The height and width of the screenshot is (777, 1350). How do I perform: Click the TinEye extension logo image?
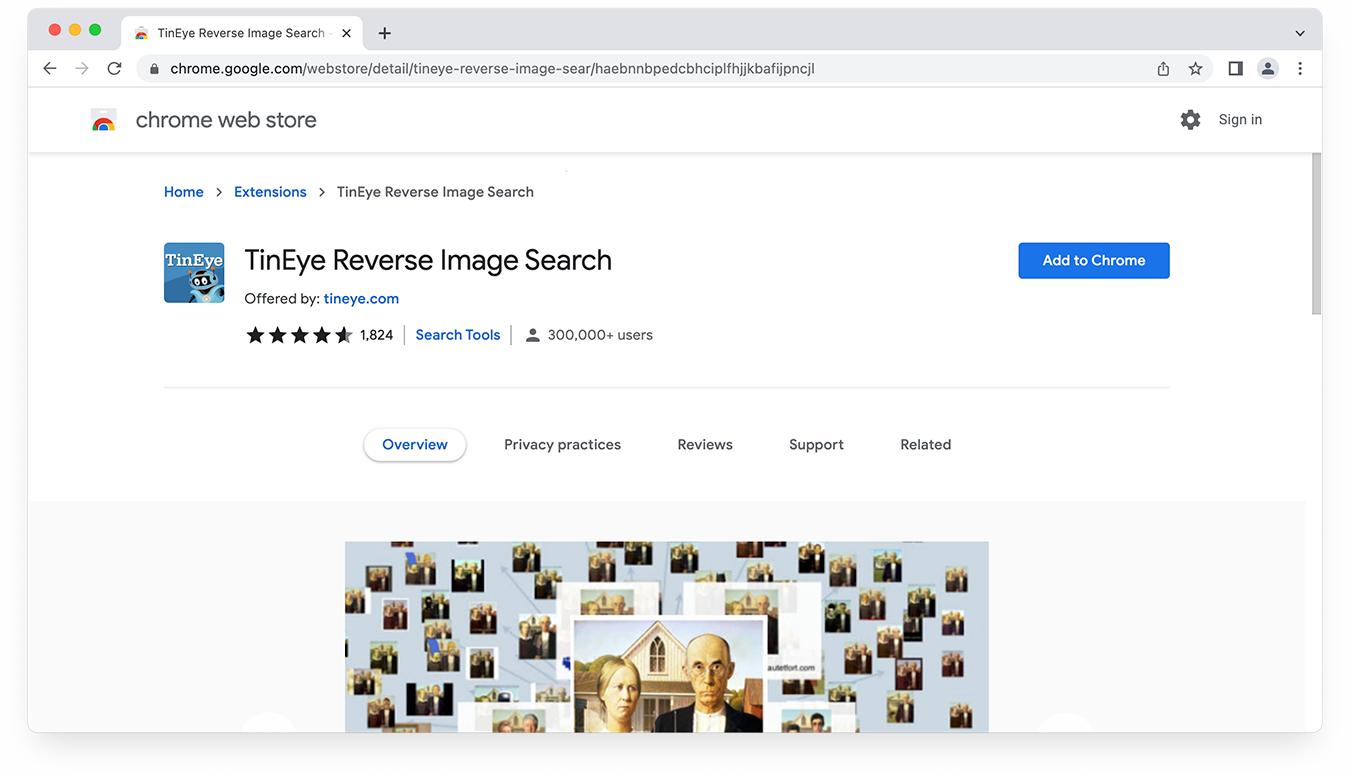coord(194,272)
